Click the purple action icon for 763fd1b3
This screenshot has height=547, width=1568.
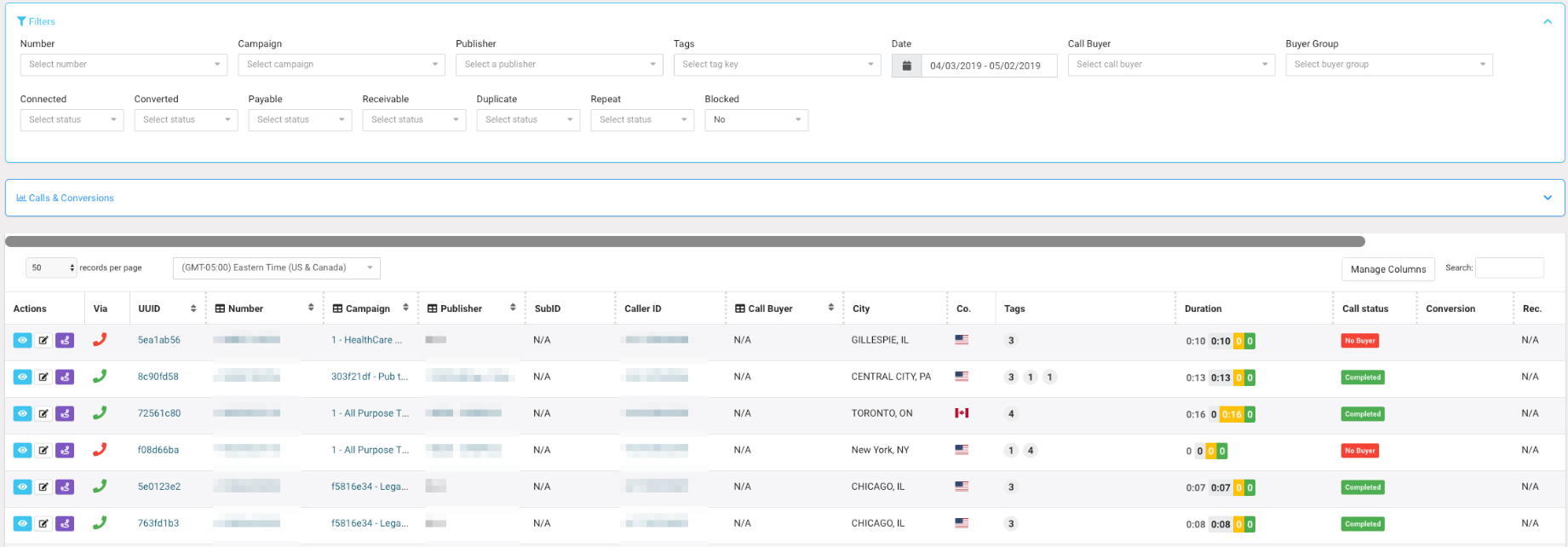click(65, 523)
